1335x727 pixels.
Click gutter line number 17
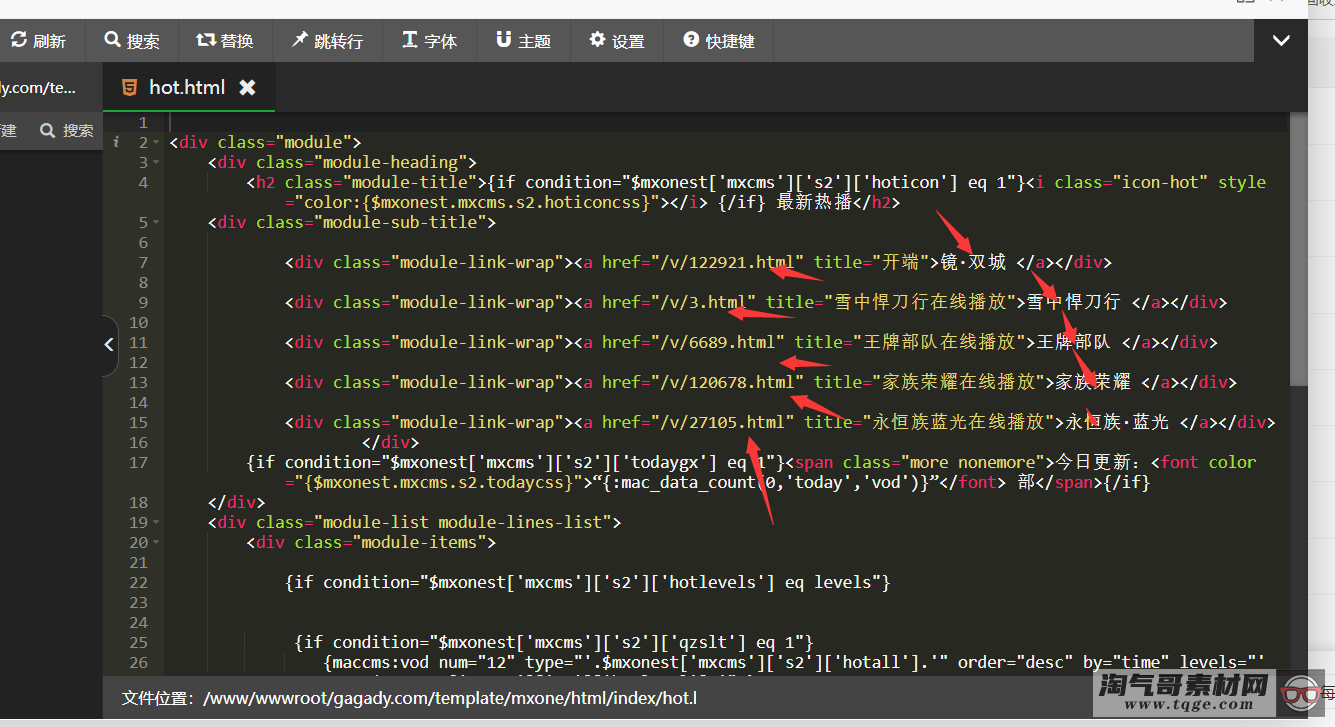coord(139,462)
